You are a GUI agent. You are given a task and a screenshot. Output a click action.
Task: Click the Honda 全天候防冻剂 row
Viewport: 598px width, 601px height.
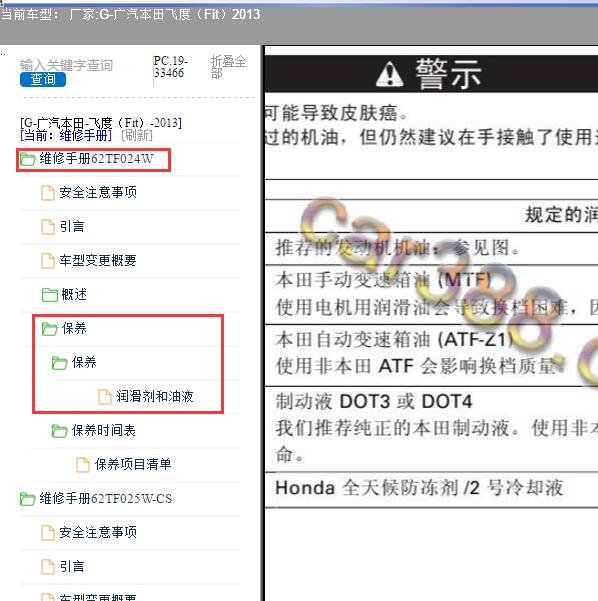coord(431,490)
